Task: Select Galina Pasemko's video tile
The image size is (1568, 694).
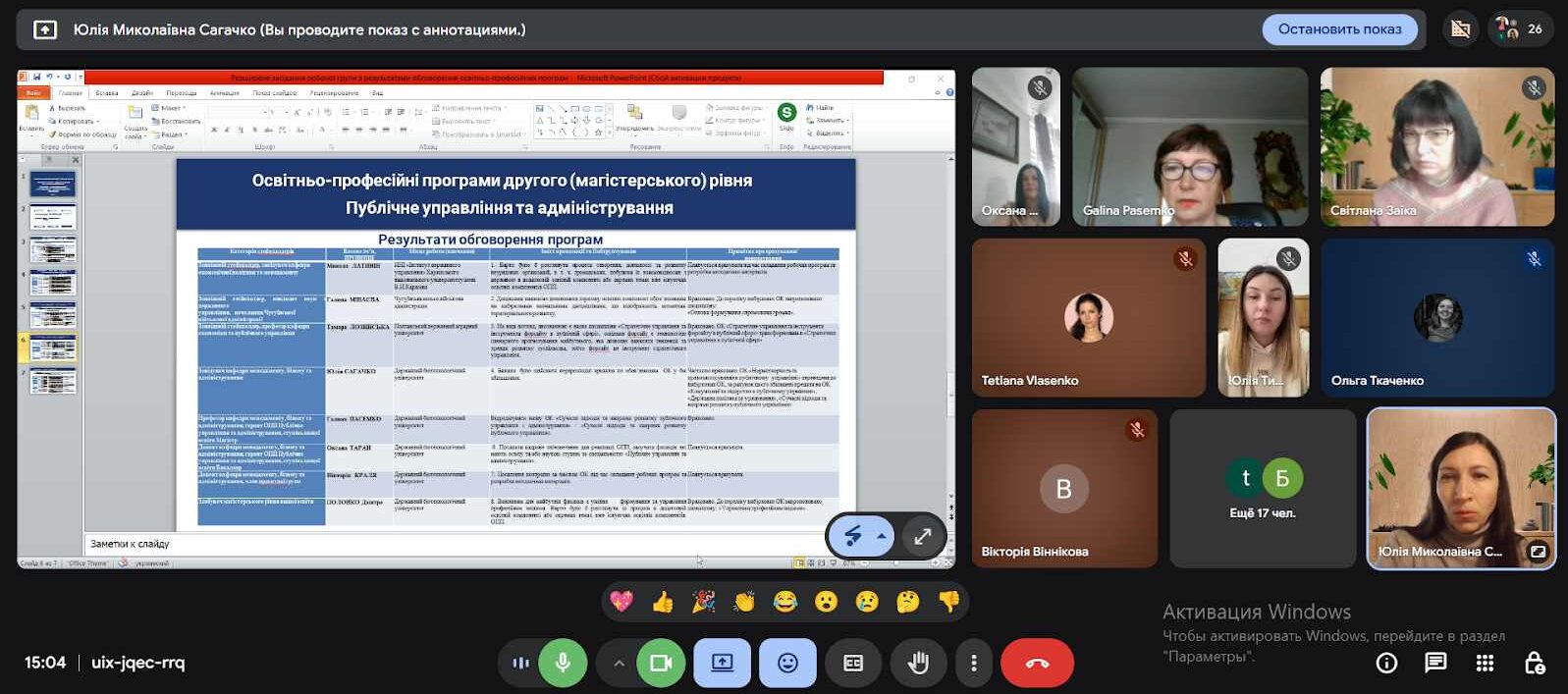Action: coord(1190,147)
